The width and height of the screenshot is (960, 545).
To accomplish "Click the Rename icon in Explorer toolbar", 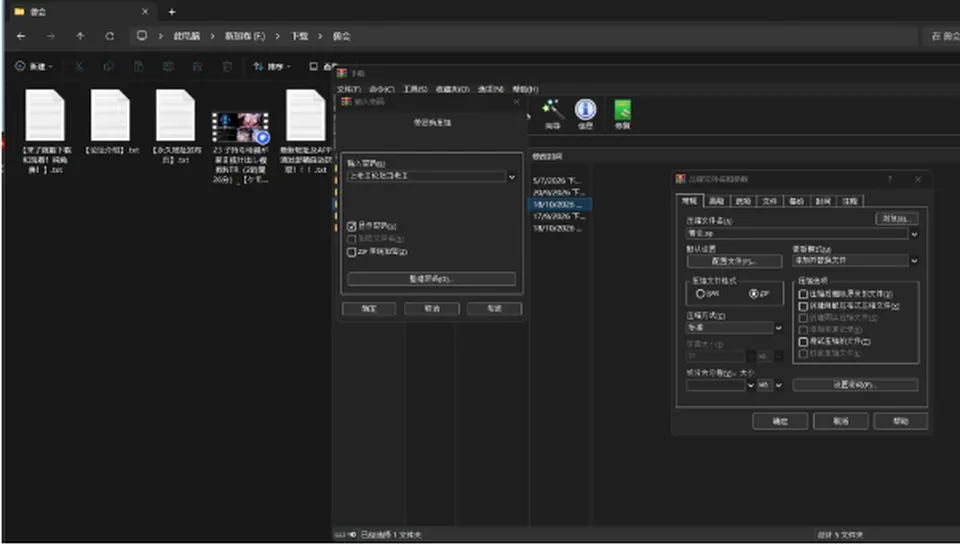I will click(x=168, y=66).
